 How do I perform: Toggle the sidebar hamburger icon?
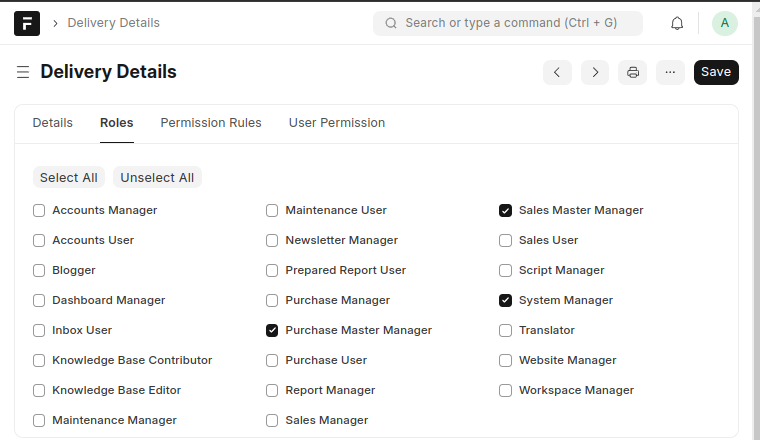[x=23, y=72]
